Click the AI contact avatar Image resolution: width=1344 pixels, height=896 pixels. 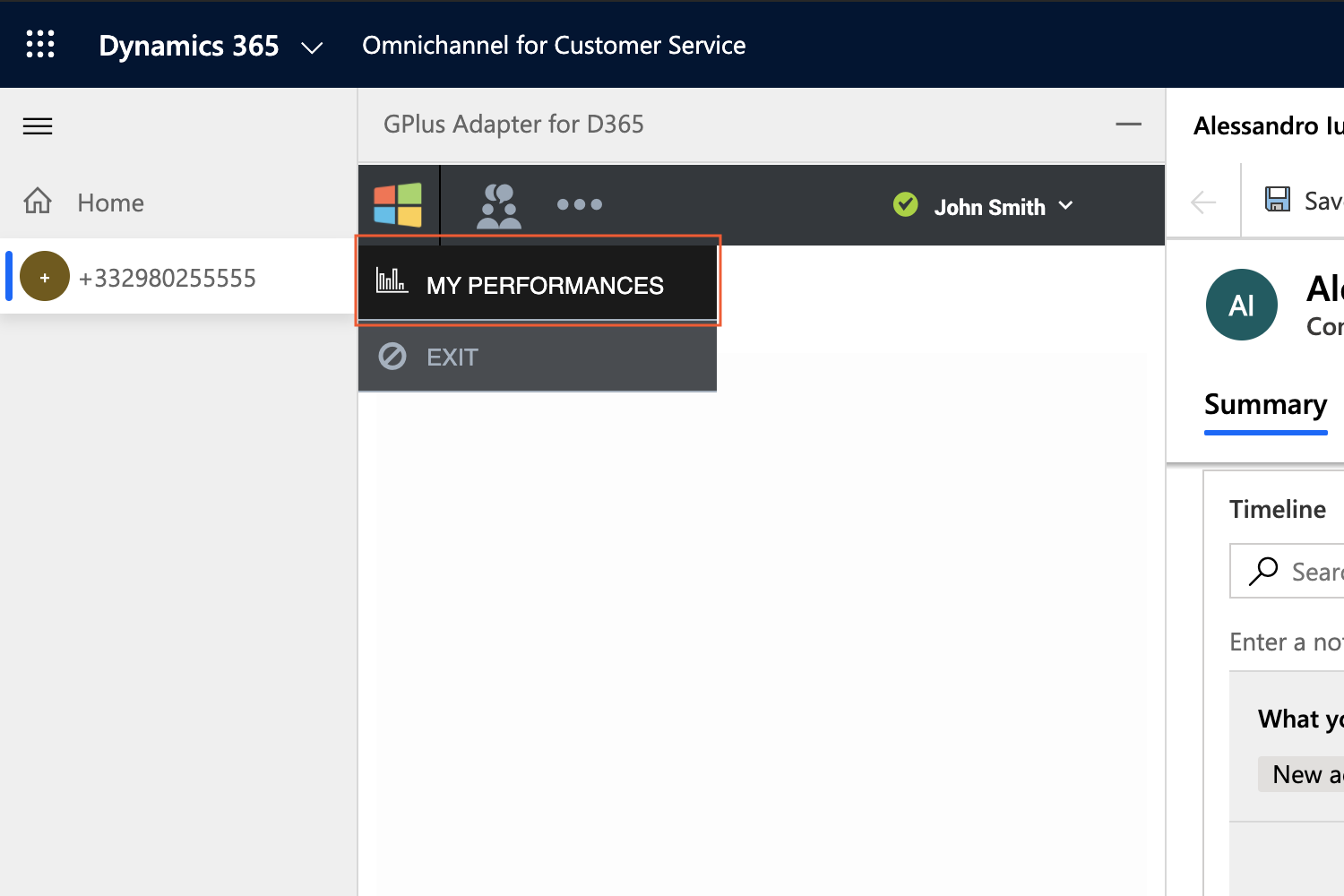(1242, 305)
